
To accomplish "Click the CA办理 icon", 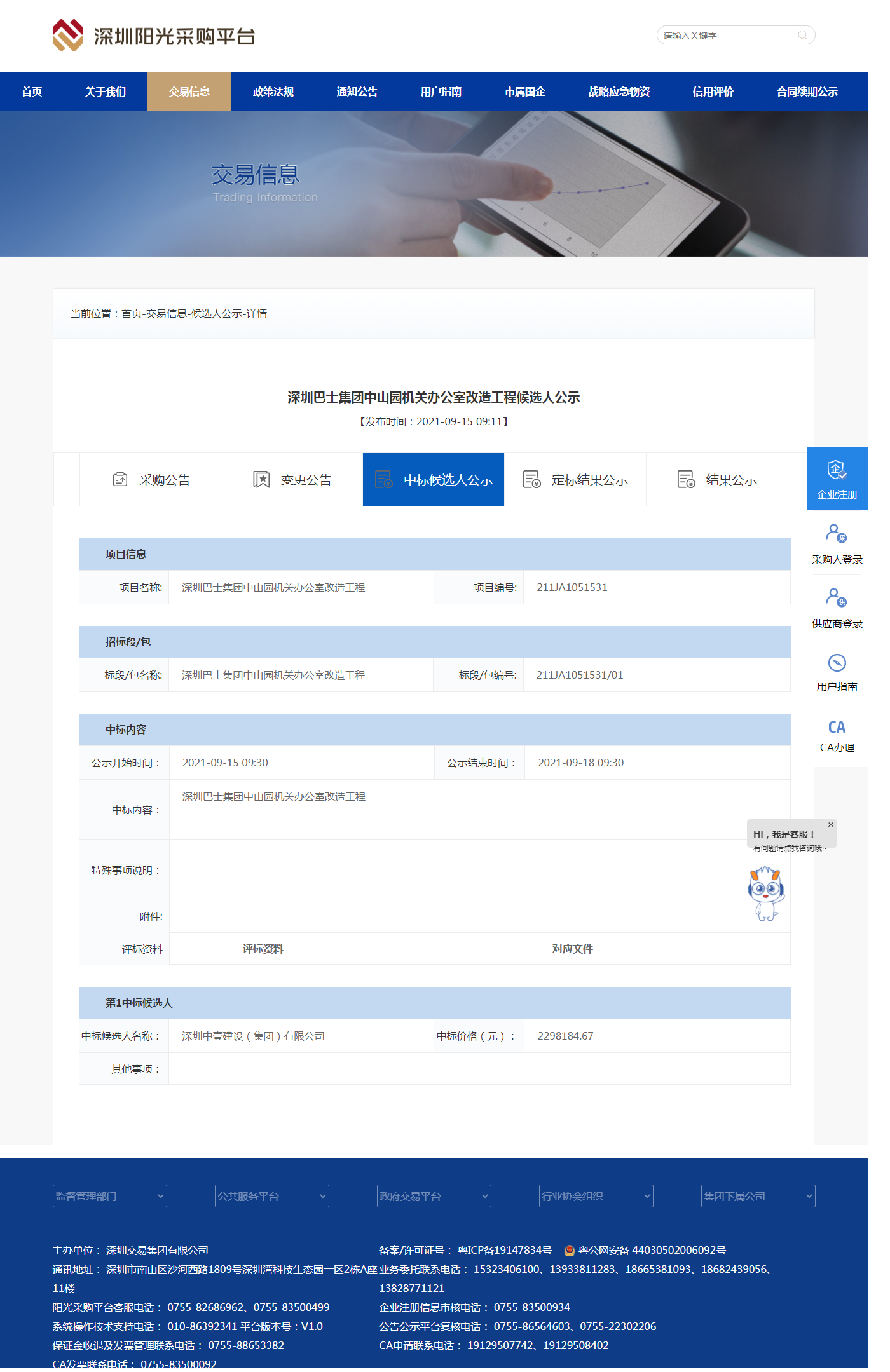I will coord(837,727).
